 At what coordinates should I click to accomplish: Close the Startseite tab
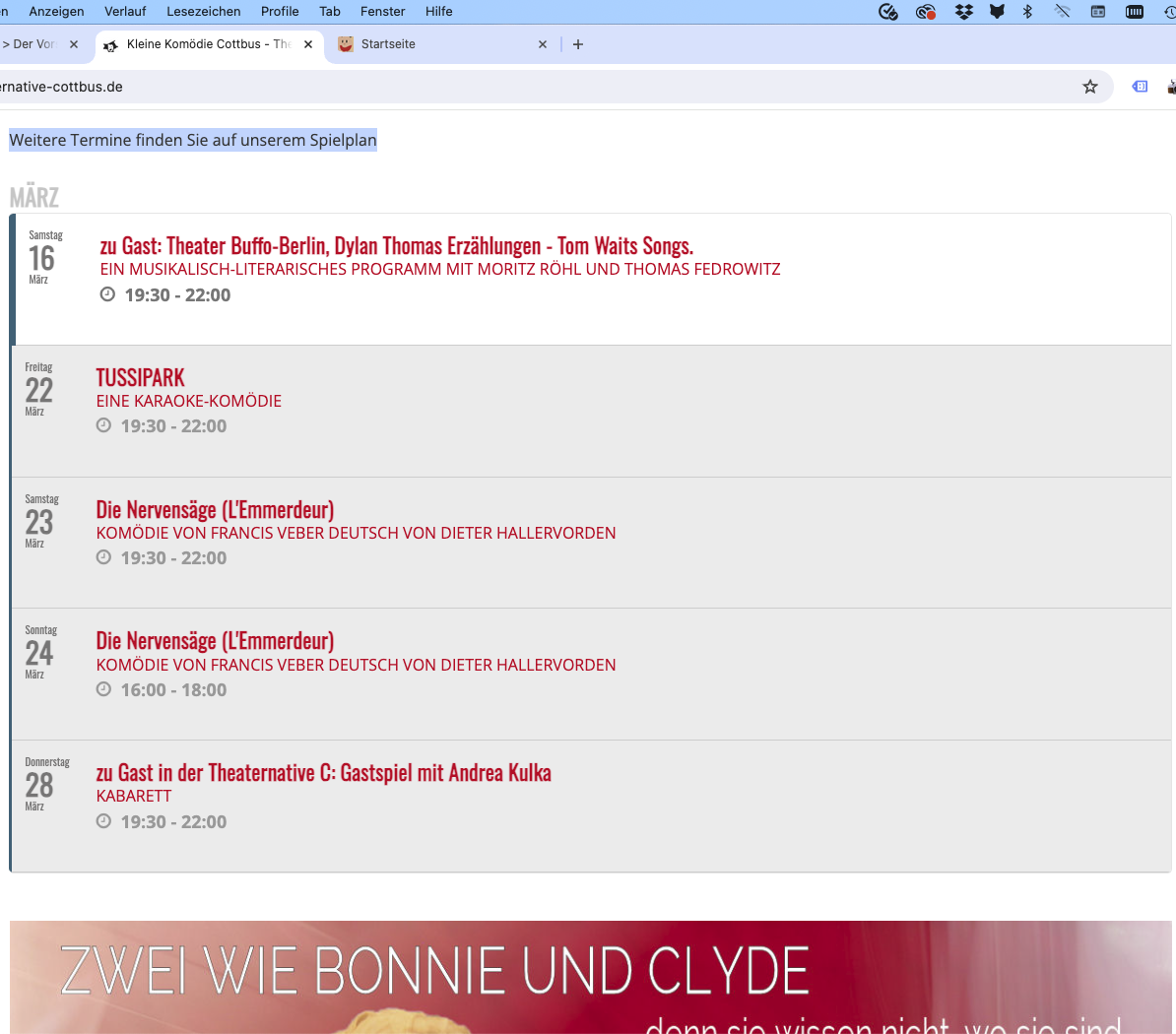[543, 44]
